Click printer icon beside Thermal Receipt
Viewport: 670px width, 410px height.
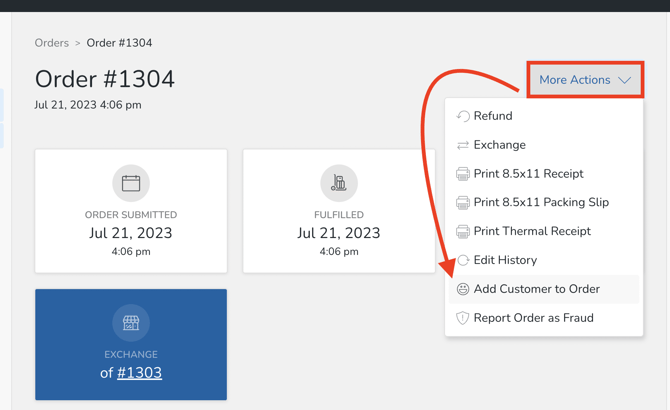463,232
